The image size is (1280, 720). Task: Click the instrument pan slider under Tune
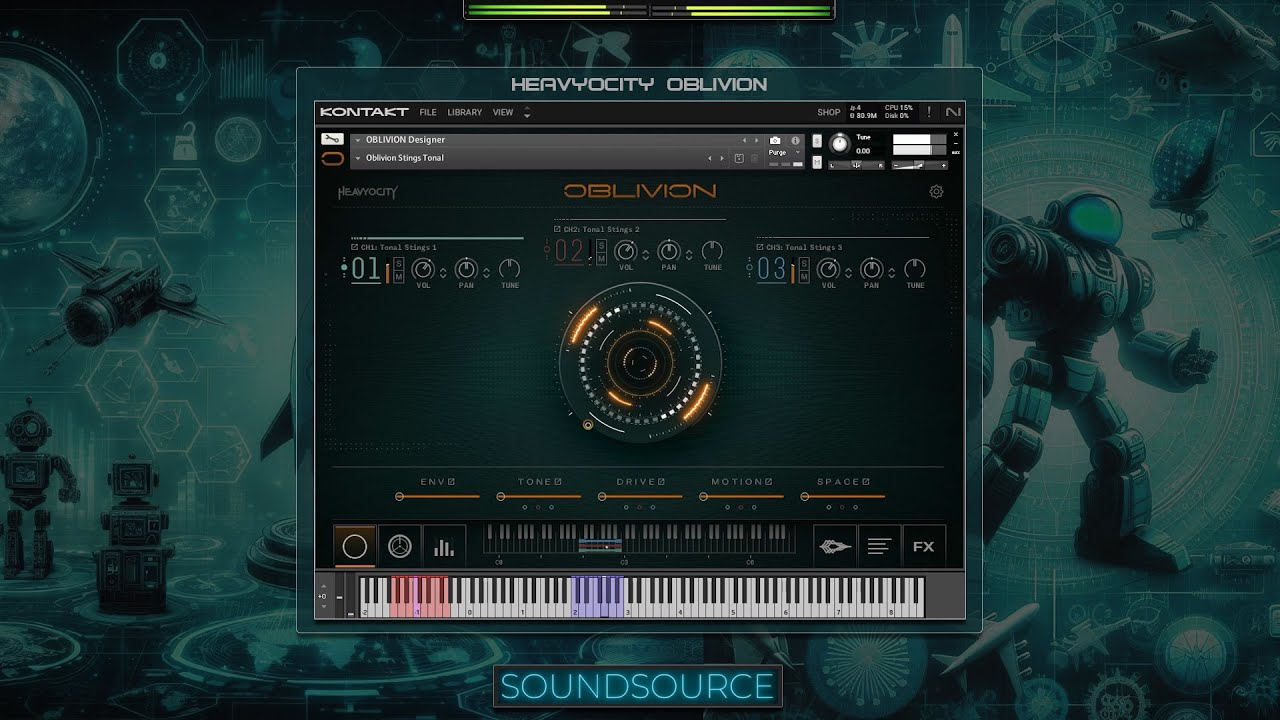(x=855, y=165)
